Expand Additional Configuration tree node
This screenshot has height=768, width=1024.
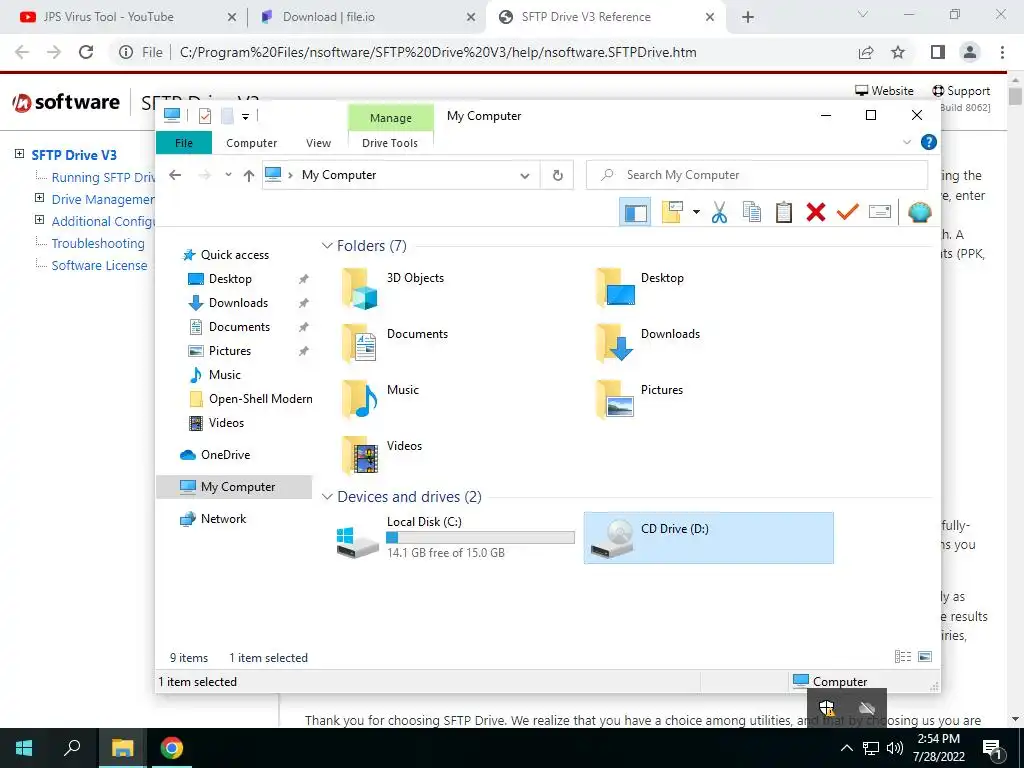coord(39,220)
